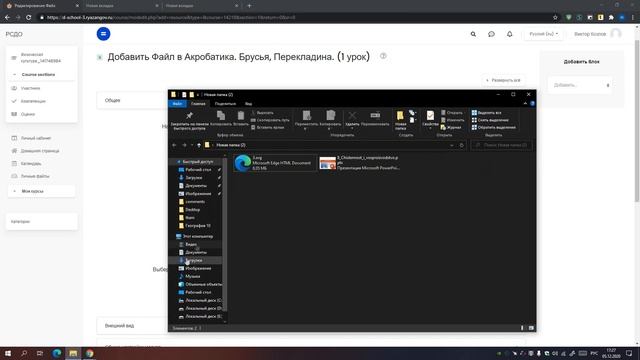This screenshot has height=360, width=640.
Task: Open the География 10 folder
Action: point(198,225)
